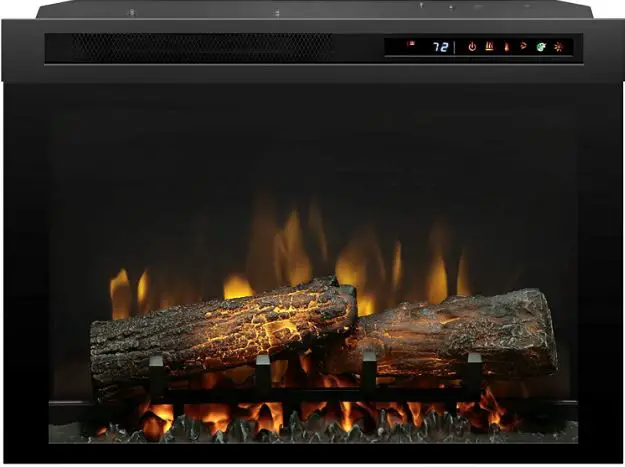Screen dimensions: 625x467
Task: Tap the heat waves heater icon
Action: (489, 46)
